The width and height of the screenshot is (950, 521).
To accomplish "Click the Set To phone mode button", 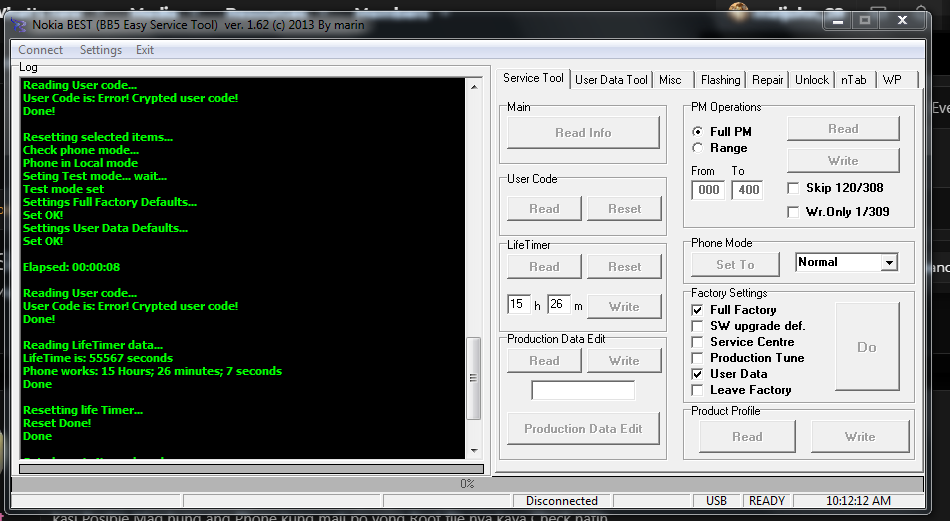I will 735,264.
